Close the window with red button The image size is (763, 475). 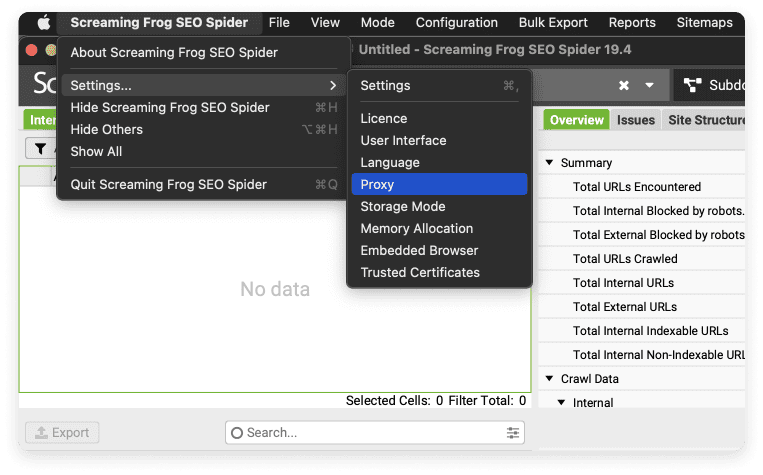(x=32, y=50)
